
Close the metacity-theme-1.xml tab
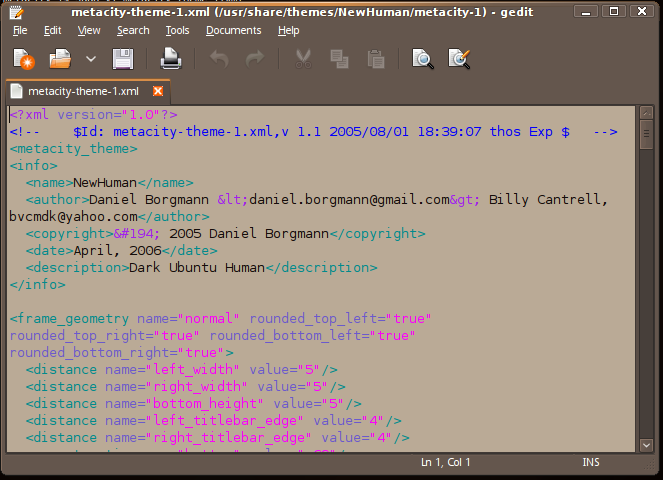(x=157, y=91)
